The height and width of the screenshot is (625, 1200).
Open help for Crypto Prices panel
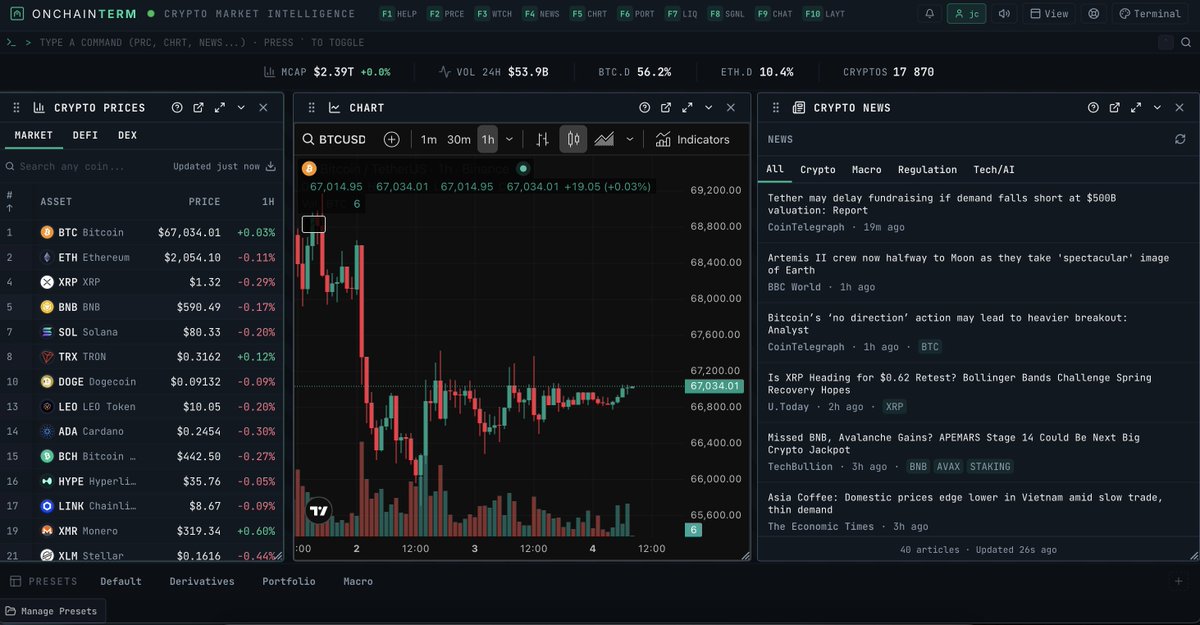[x=177, y=107]
